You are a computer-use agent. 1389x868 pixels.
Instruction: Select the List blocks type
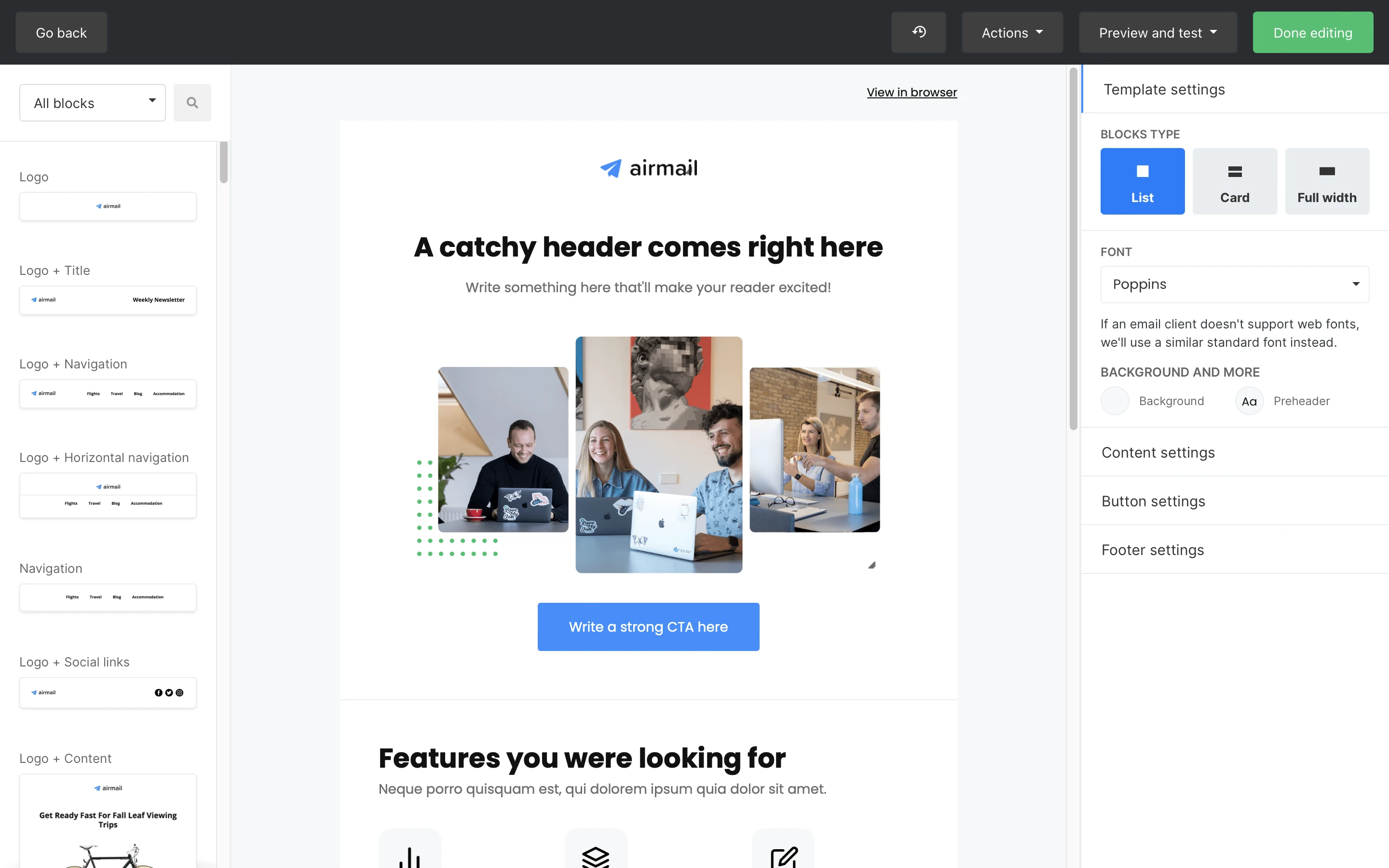(1142, 181)
